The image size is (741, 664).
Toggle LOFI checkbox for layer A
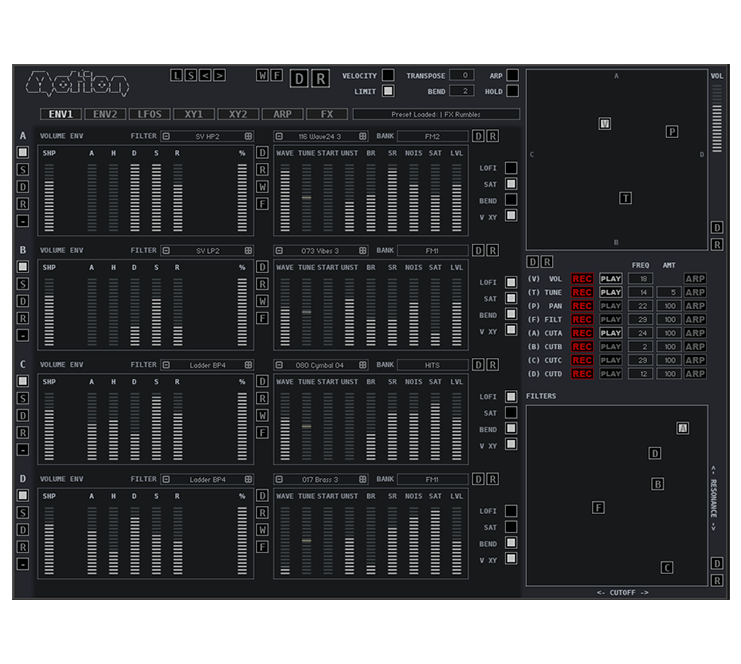(511, 168)
